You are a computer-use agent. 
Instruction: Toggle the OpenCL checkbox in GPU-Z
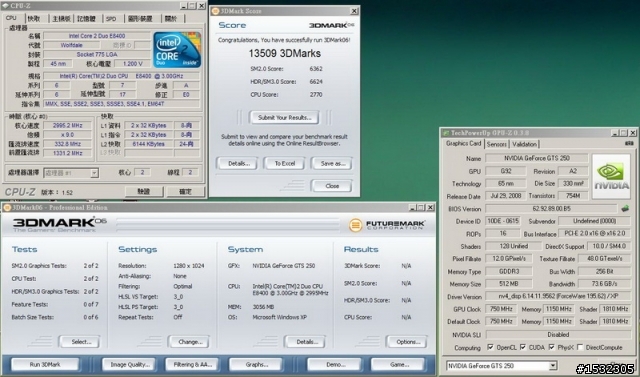[x=490, y=347]
